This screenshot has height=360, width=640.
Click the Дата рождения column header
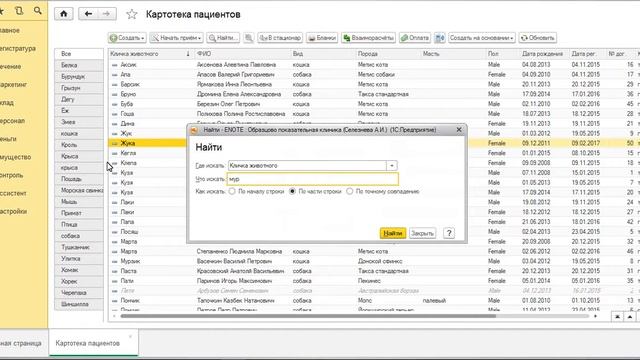542,54
